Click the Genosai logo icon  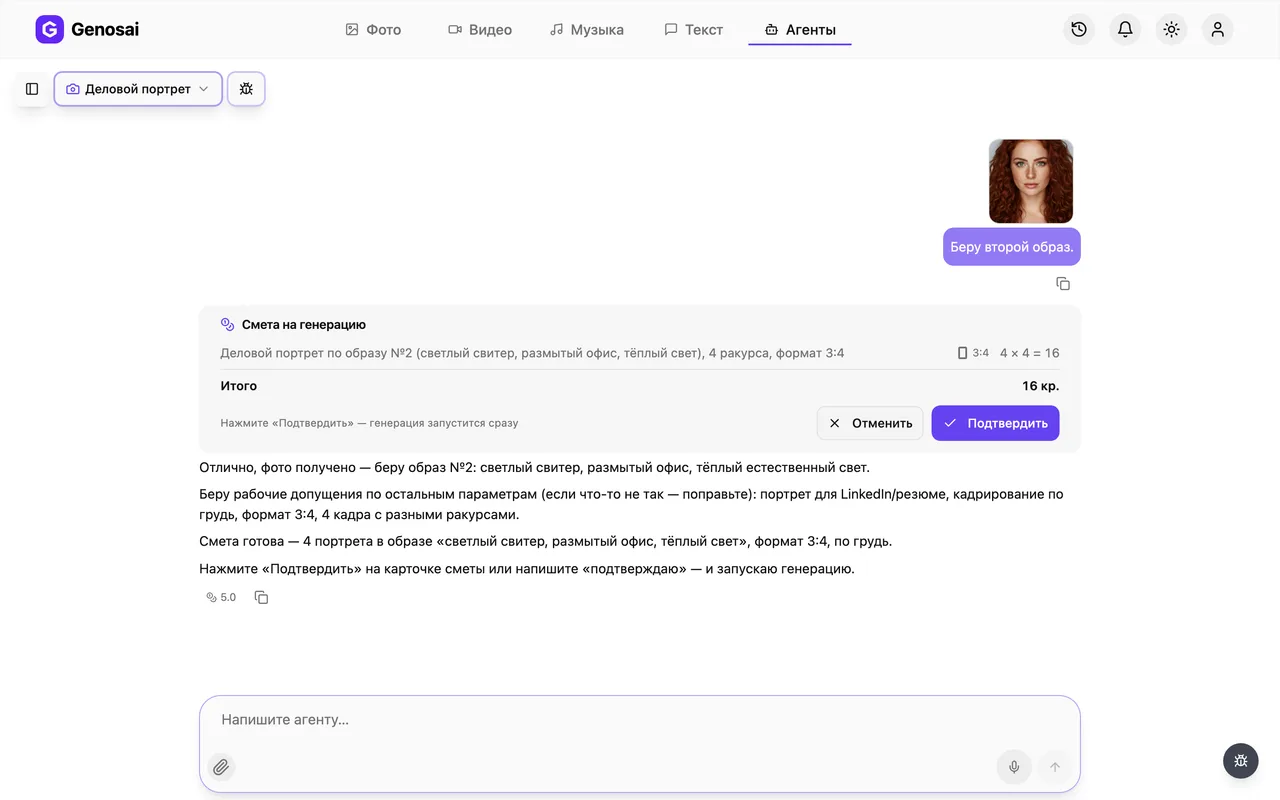(49, 30)
